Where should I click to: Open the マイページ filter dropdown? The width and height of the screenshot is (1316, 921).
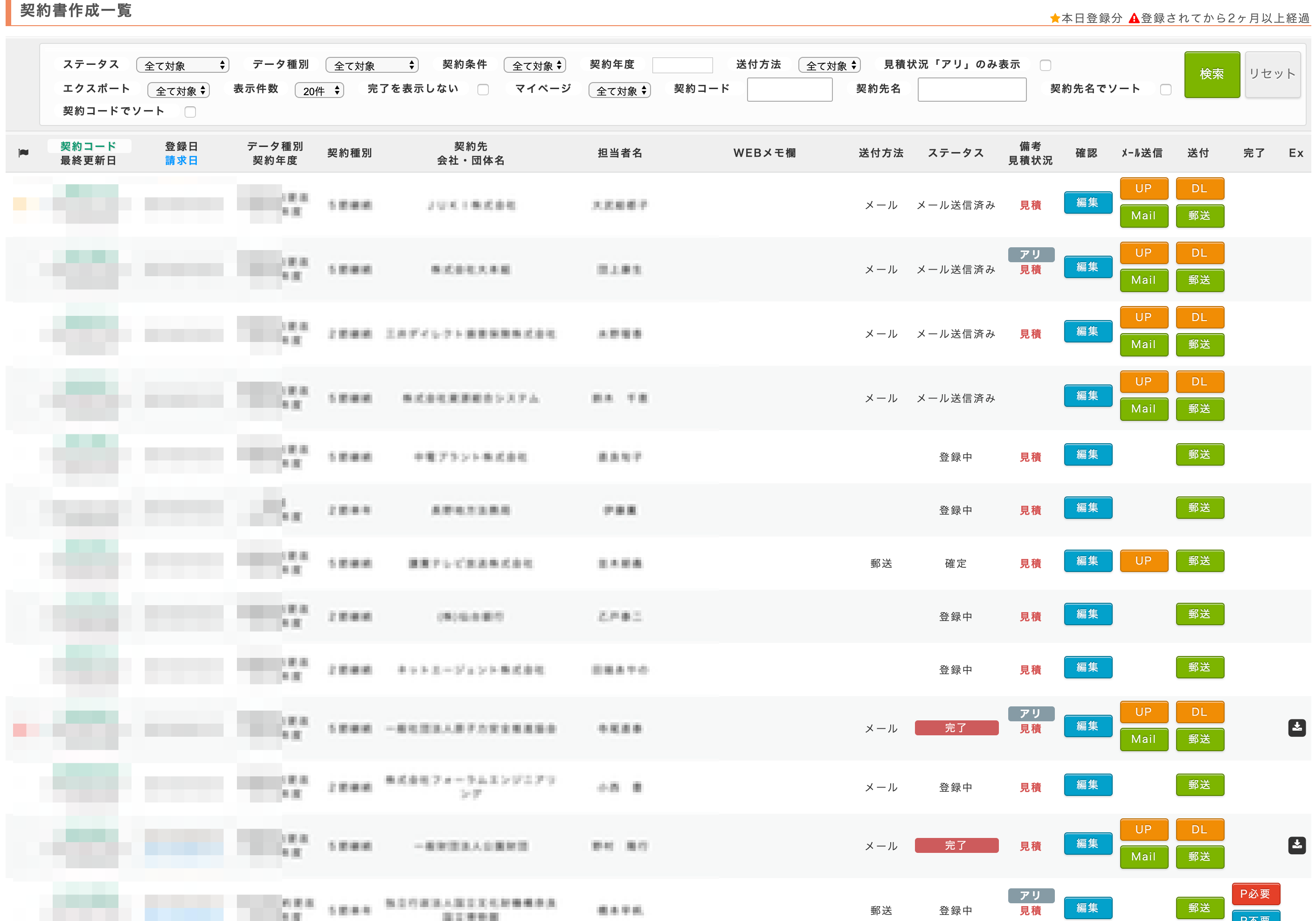[x=619, y=90]
